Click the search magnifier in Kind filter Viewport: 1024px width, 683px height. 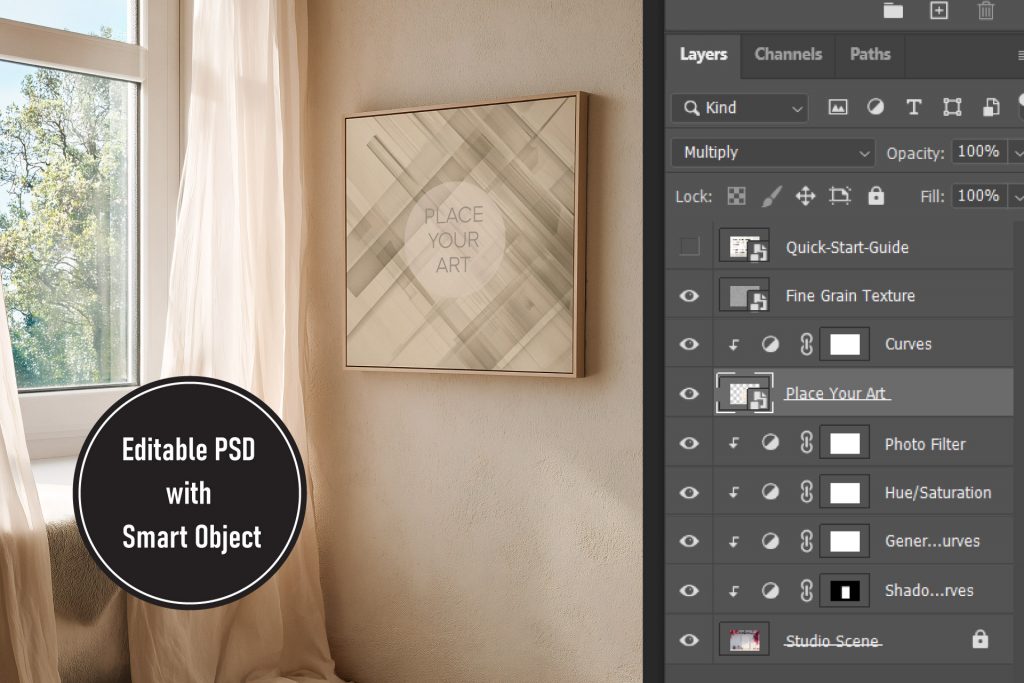point(692,108)
